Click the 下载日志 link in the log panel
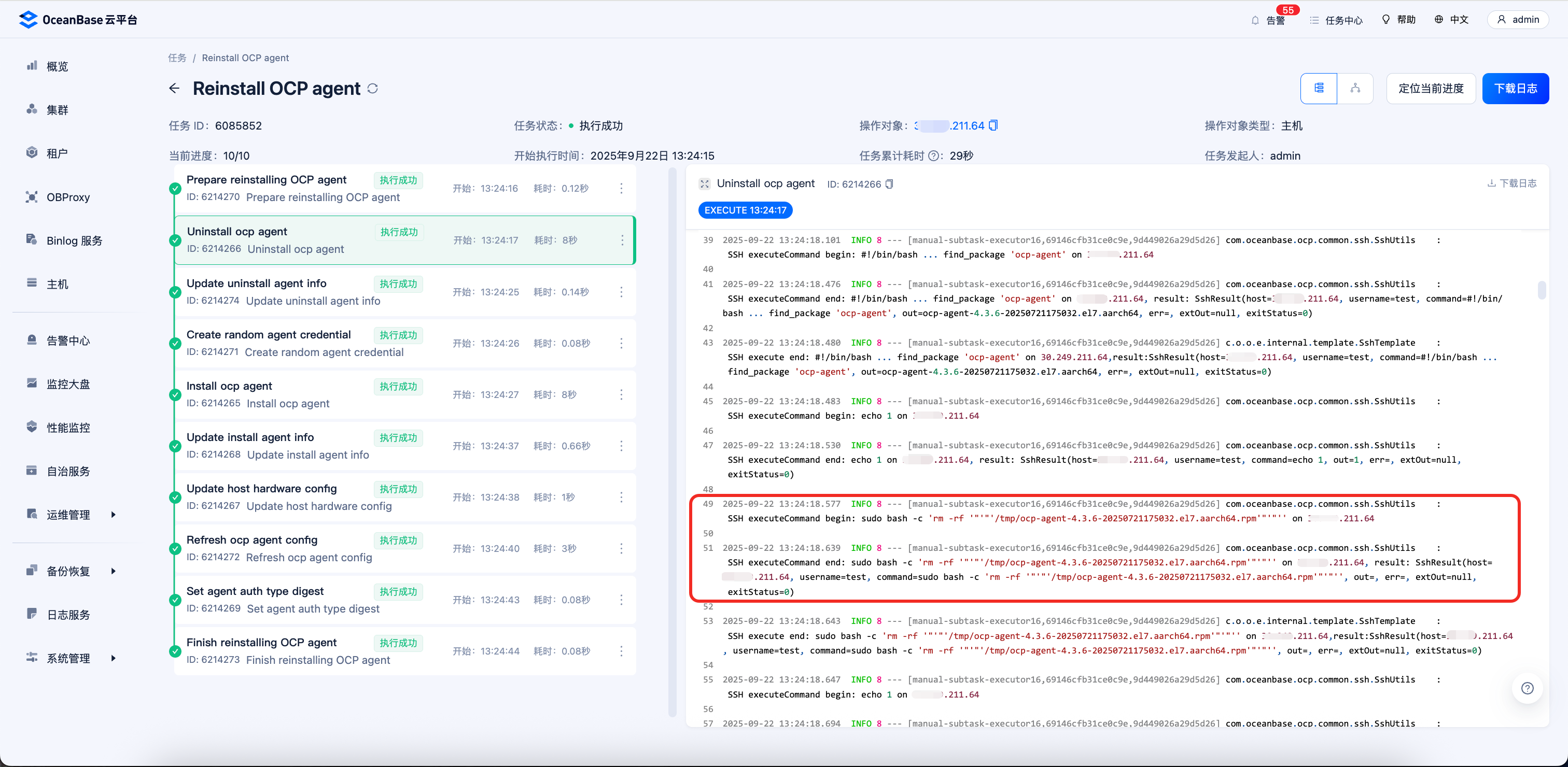The image size is (1568, 767). pyautogui.click(x=1512, y=183)
